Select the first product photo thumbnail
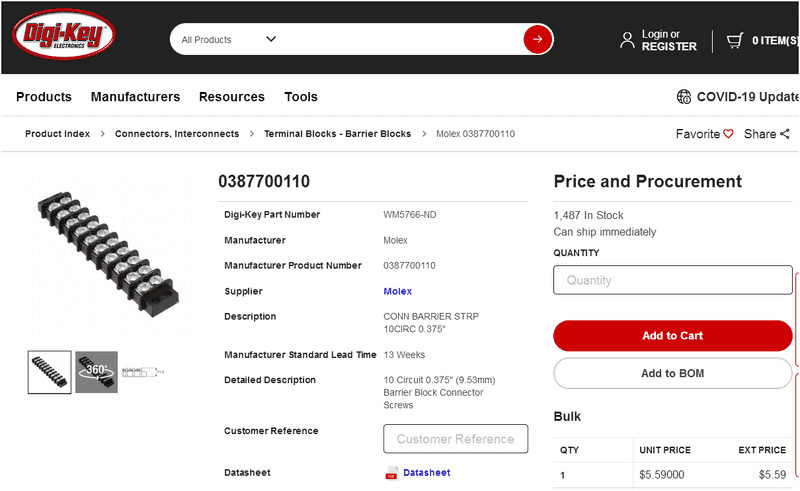This screenshot has height=491, width=800. 49,372
